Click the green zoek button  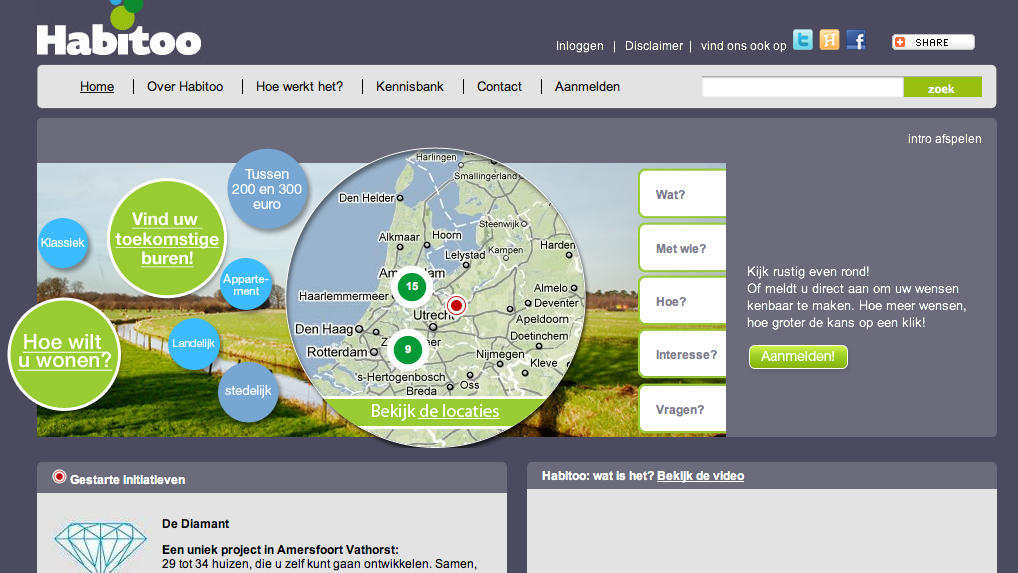coord(942,87)
